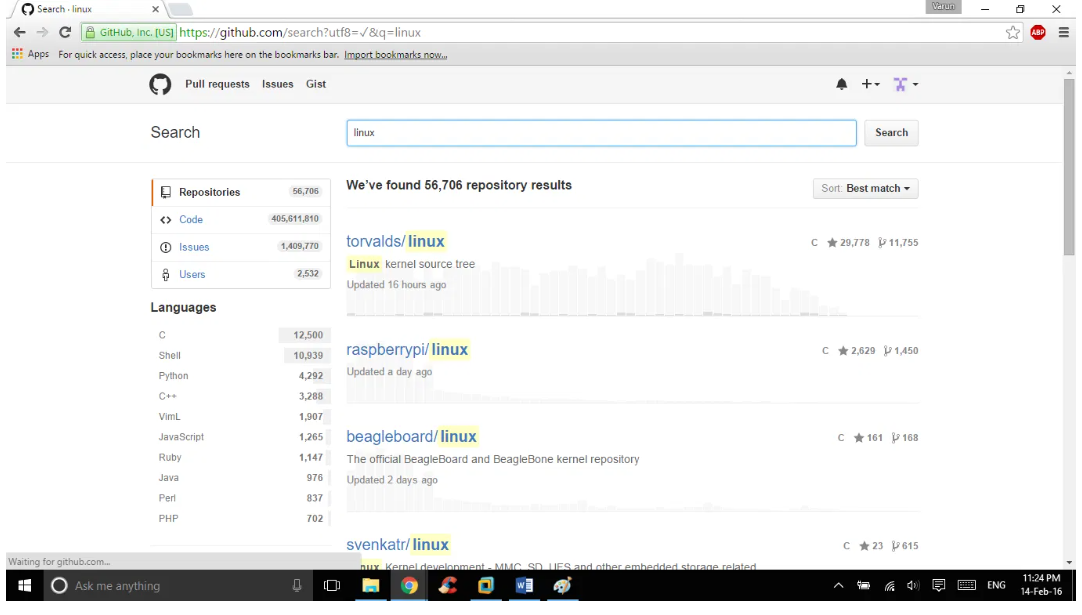Click the Windows Start button
This screenshot has height=615, width=1082.
[x=24, y=586]
